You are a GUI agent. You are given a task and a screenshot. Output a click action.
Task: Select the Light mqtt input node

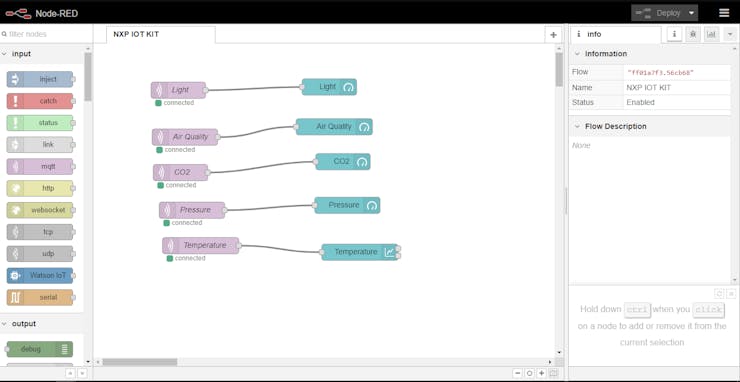[178, 90]
